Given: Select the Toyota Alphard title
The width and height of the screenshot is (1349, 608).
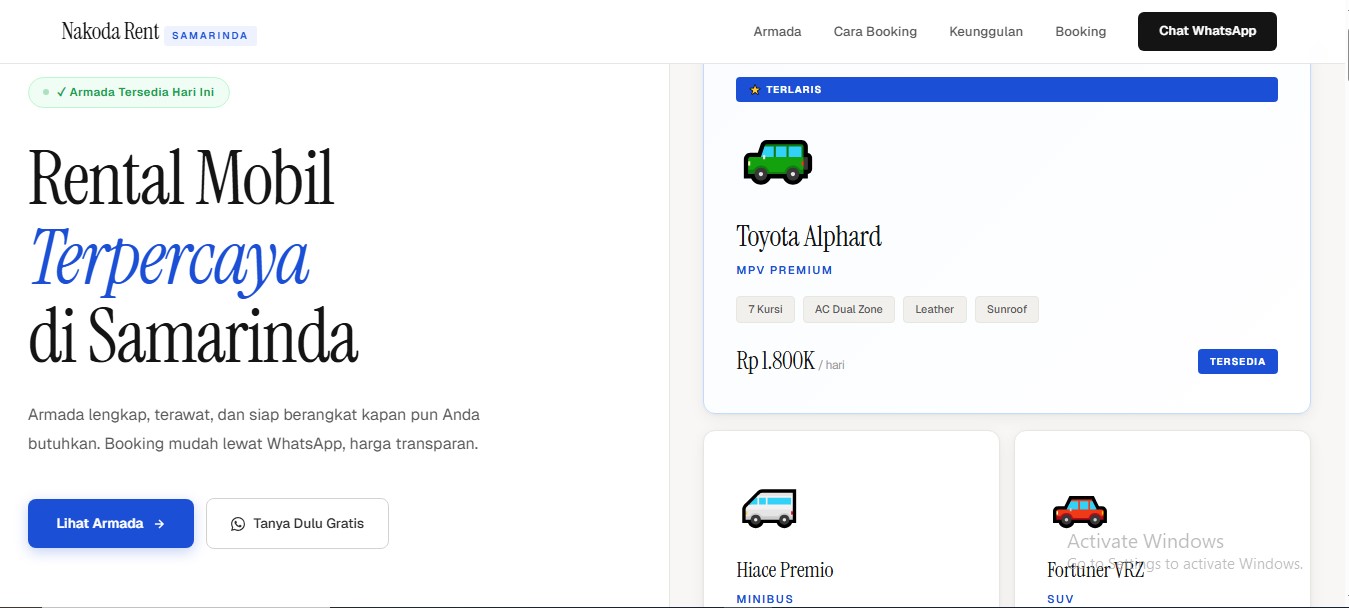Looking at the screenshot, I should 809,237.
